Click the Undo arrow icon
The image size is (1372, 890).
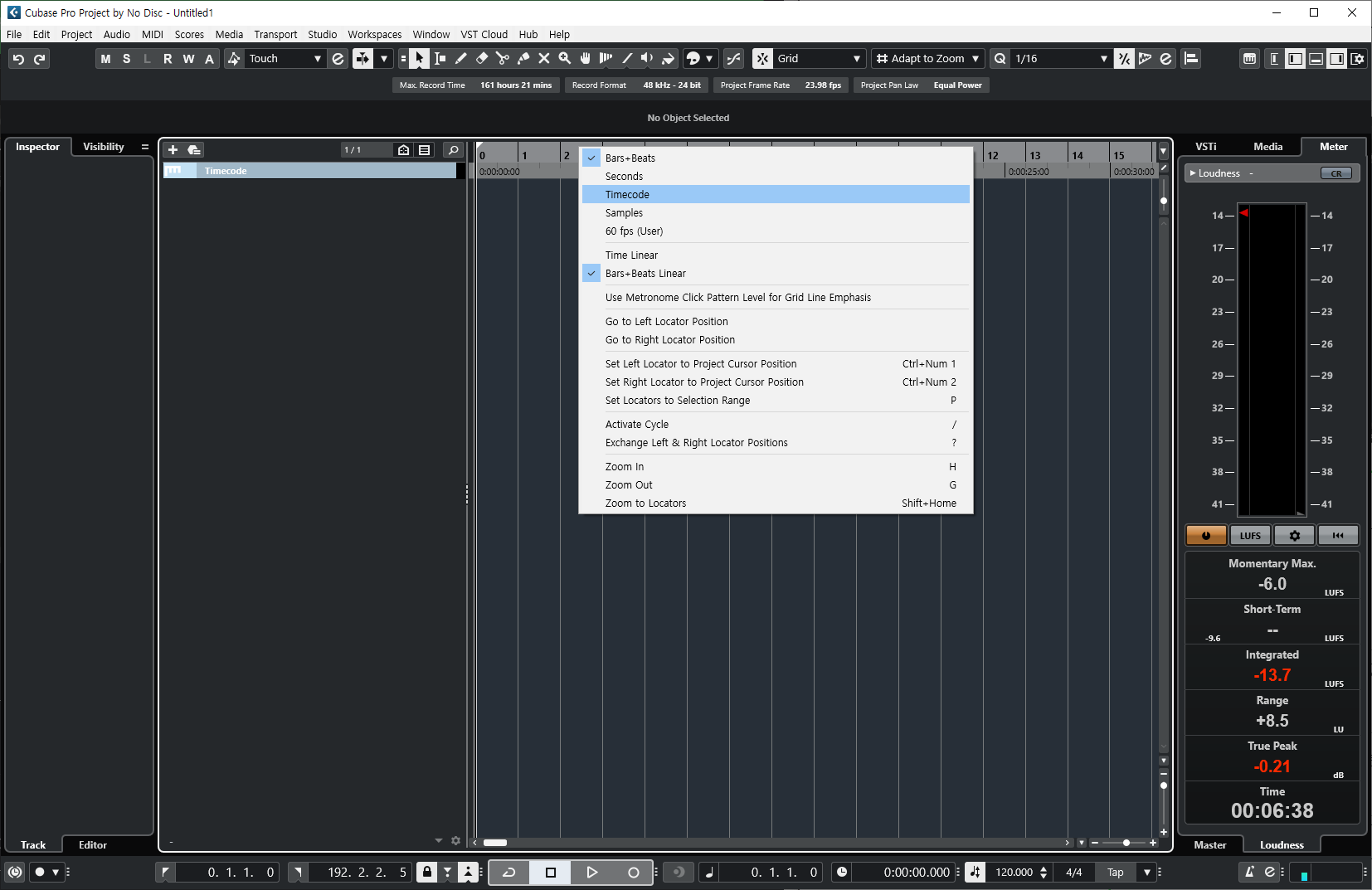click(18, 59)
